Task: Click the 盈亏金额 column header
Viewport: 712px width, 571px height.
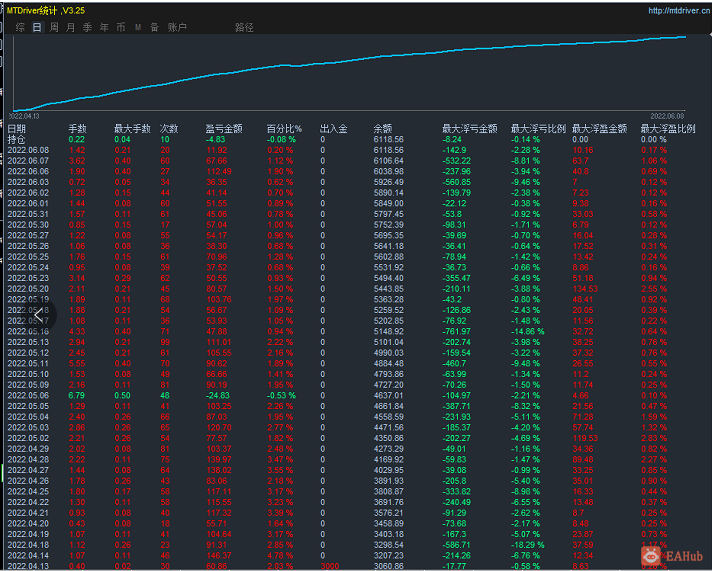Action: [224, 129]
